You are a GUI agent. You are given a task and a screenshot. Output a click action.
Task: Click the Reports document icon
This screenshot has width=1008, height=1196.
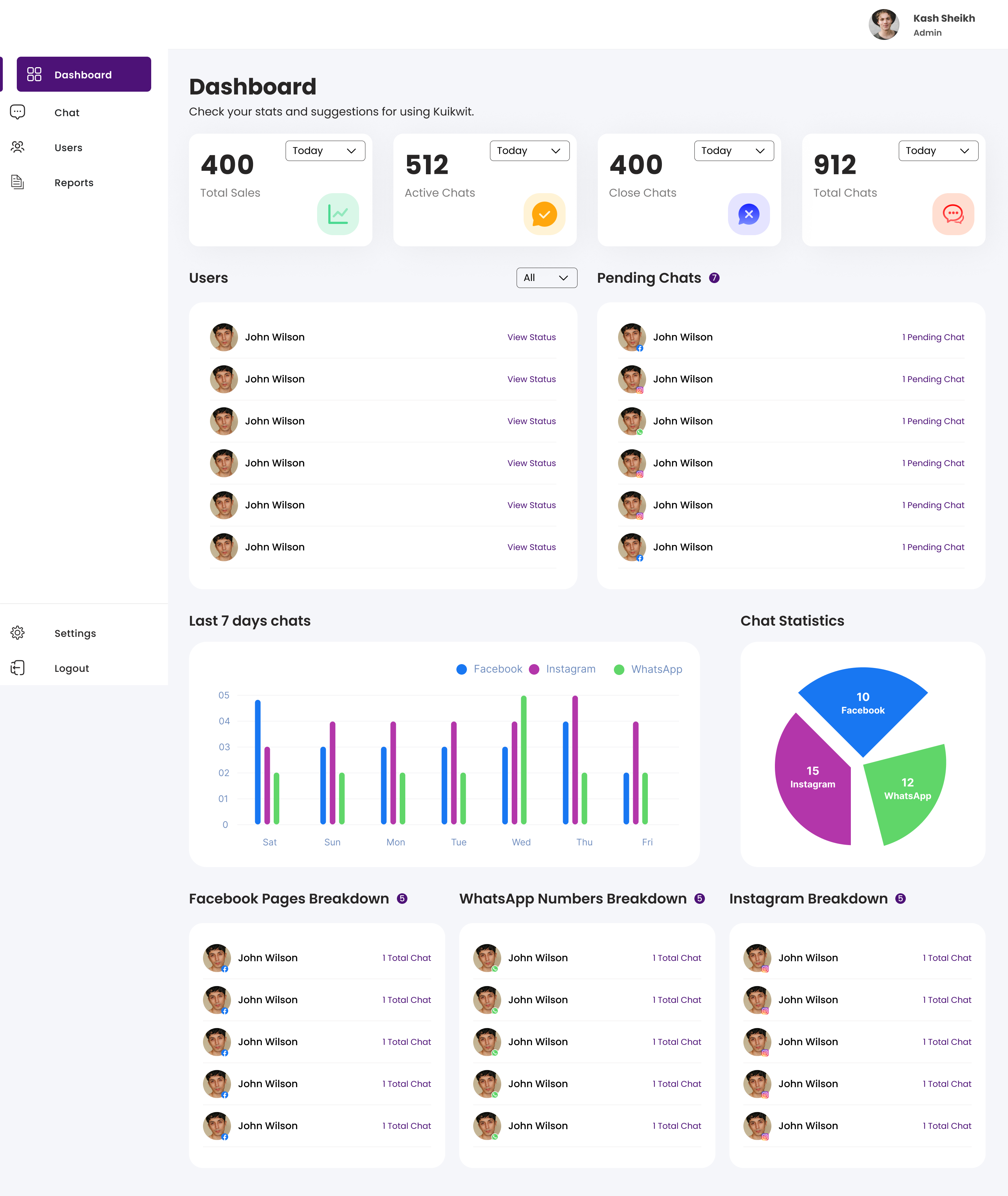coord(18,182)
